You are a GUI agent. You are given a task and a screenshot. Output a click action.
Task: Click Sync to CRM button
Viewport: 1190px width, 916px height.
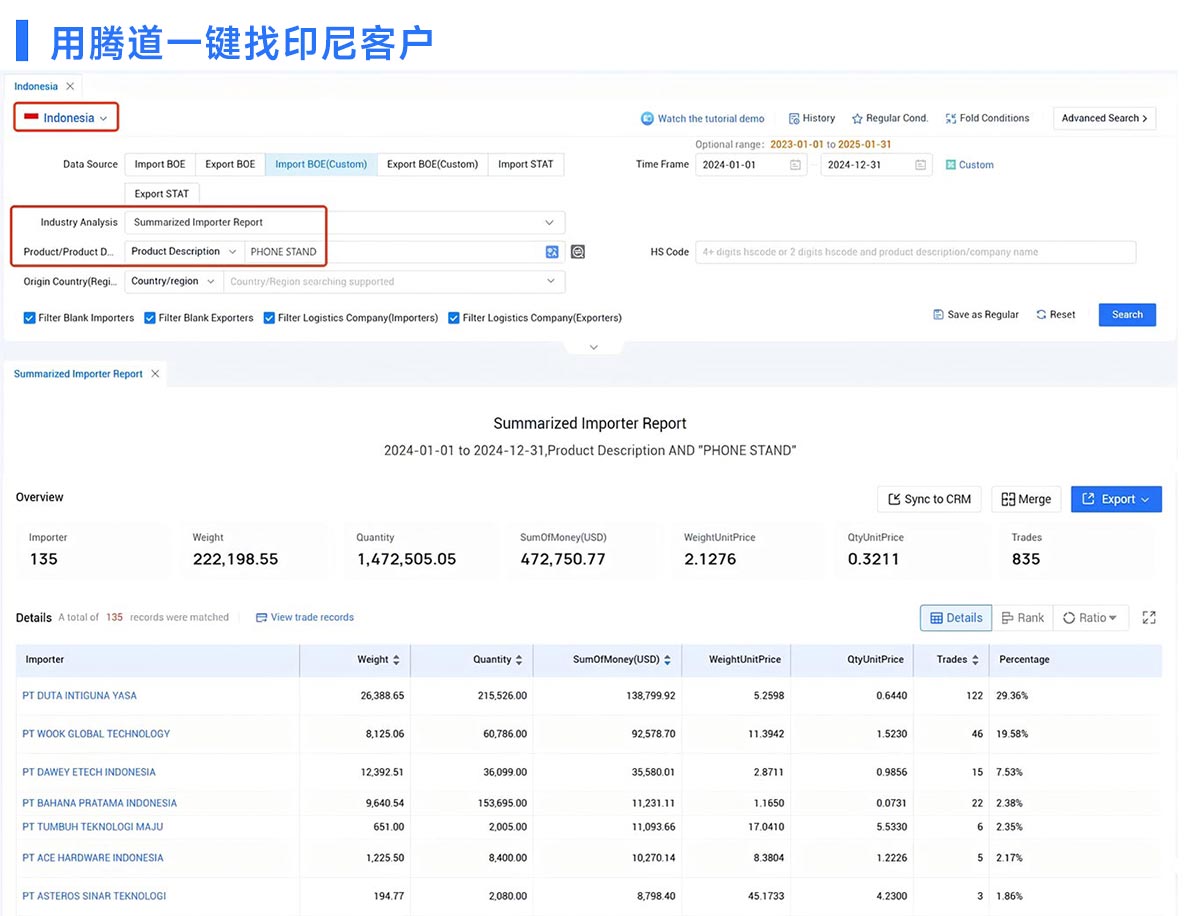[929, 499]
